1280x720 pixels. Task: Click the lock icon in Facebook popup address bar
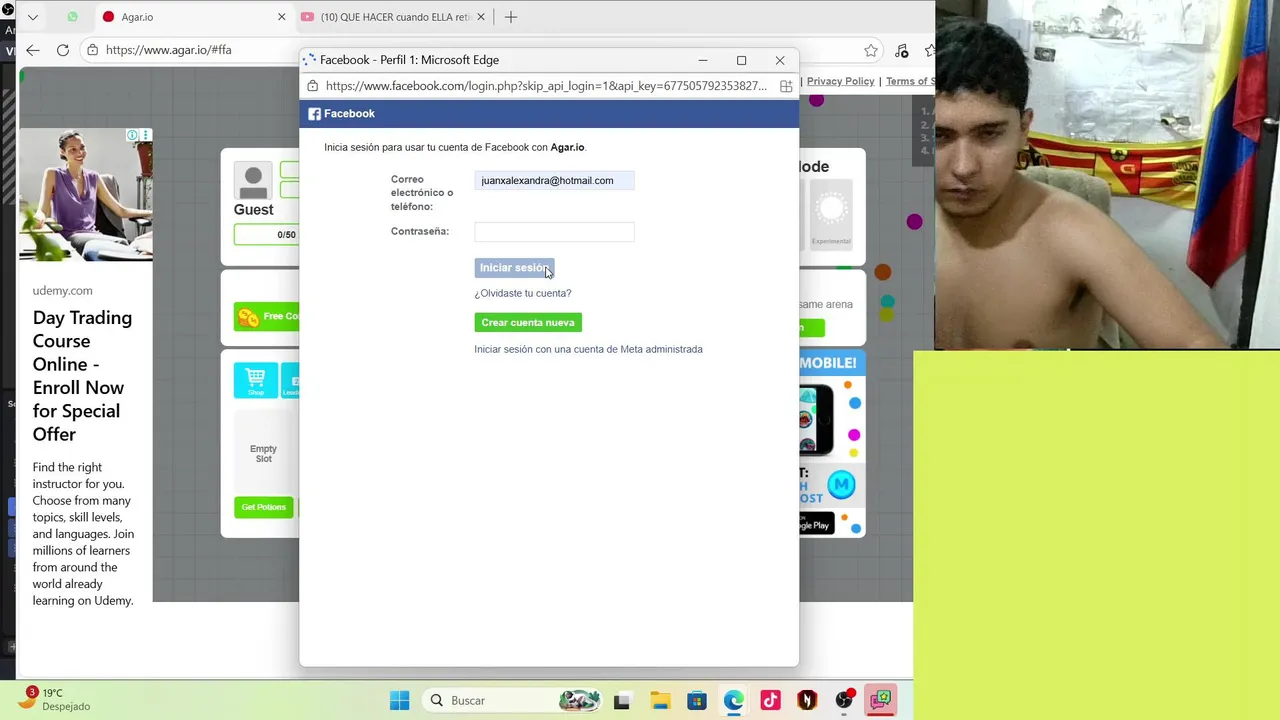point(313,86)
